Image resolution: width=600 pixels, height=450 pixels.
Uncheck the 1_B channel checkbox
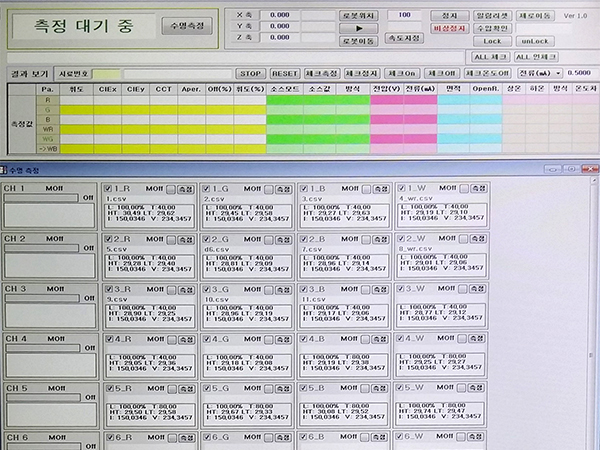(304, 189)
